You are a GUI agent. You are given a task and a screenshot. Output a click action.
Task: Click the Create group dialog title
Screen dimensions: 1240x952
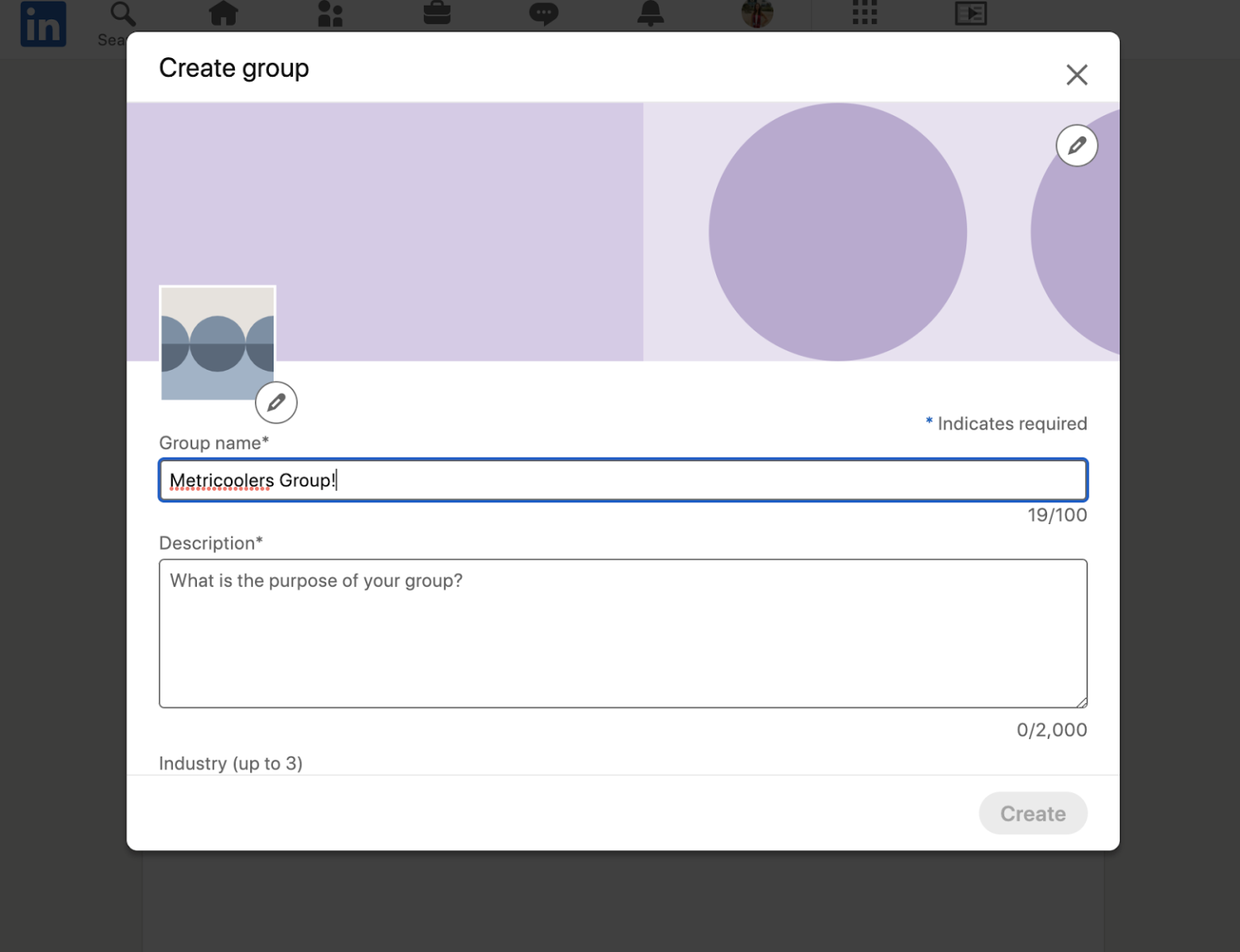234,68
